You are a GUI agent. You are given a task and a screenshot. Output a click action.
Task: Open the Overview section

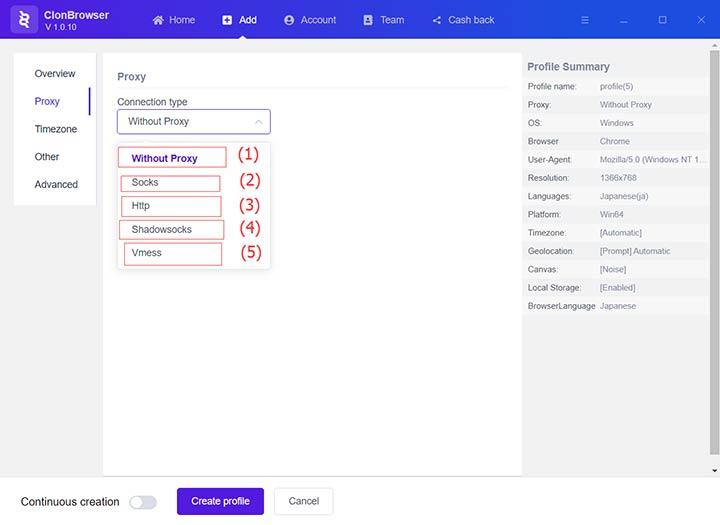coord(55,73)
